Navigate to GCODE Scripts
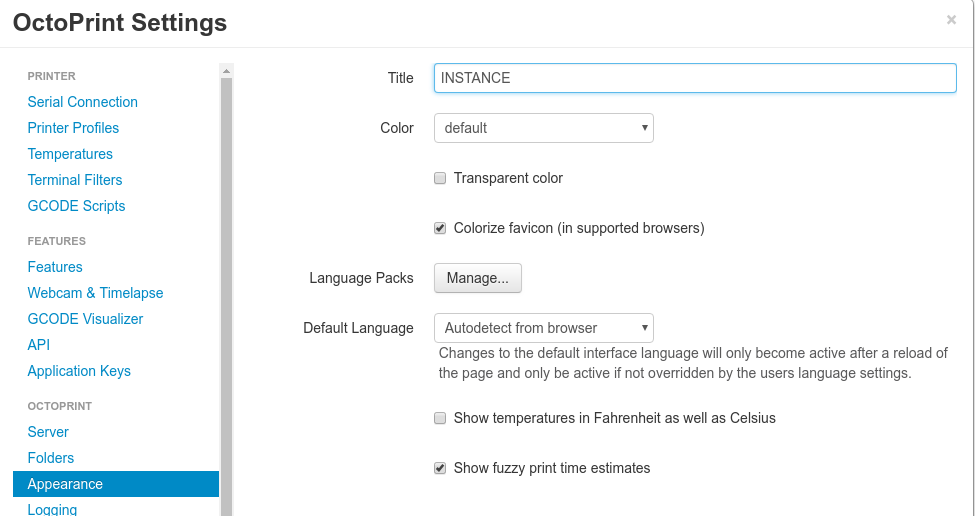The image size is (975, 516). click(x=76, y=206)
